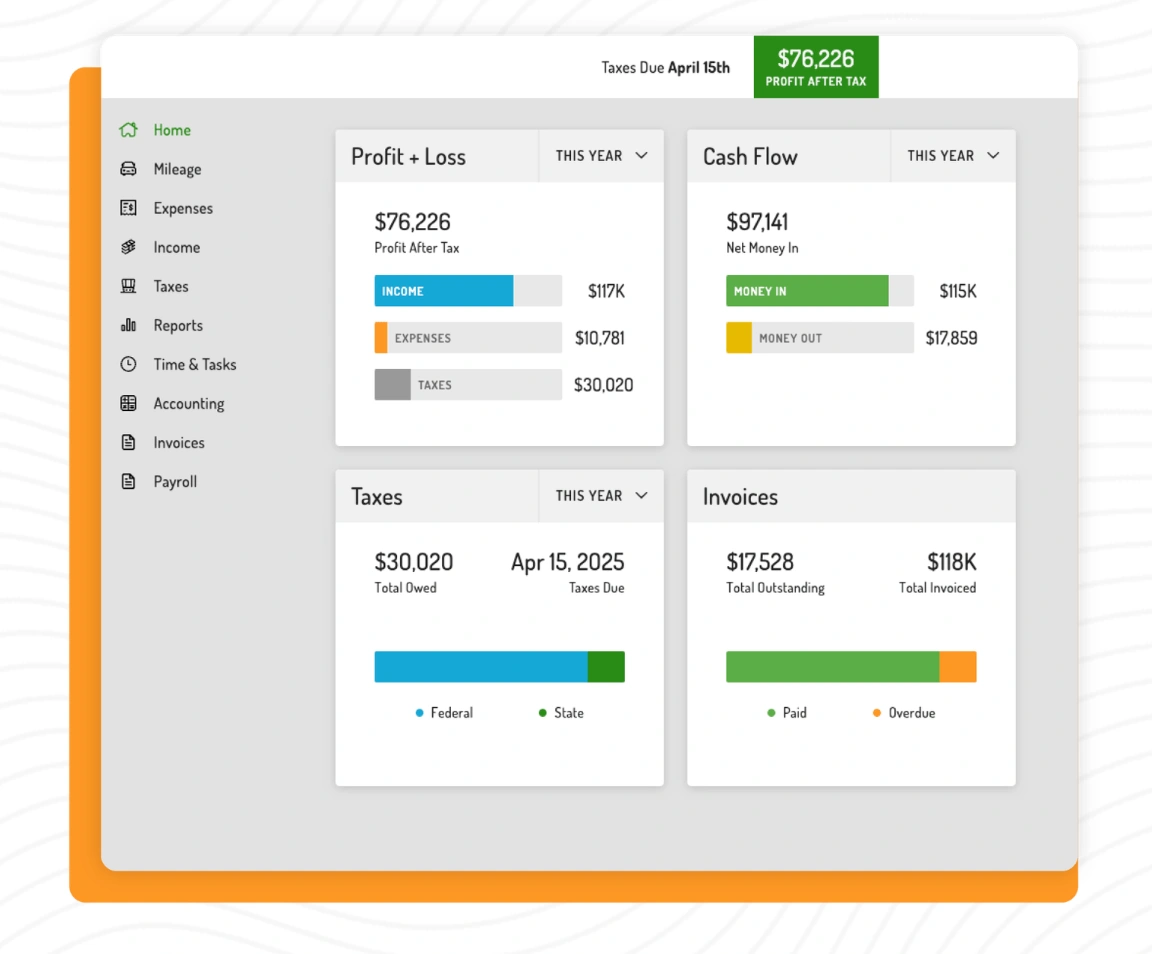Click the Overdue legend entry
The width and height of the screenshot is (1152, 954).
(x=904, y=713)
